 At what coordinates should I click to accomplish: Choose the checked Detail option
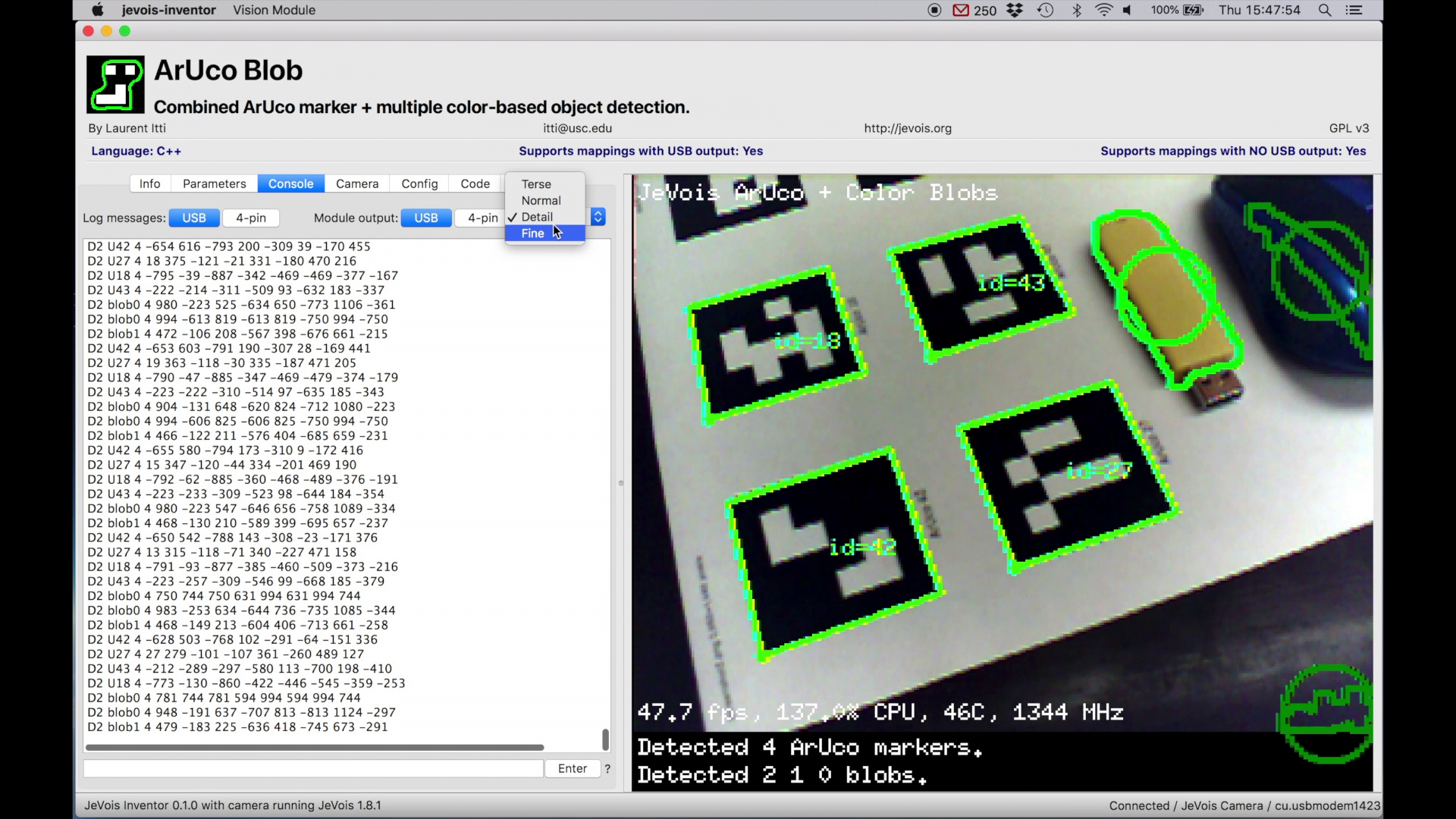pos(545,217)
